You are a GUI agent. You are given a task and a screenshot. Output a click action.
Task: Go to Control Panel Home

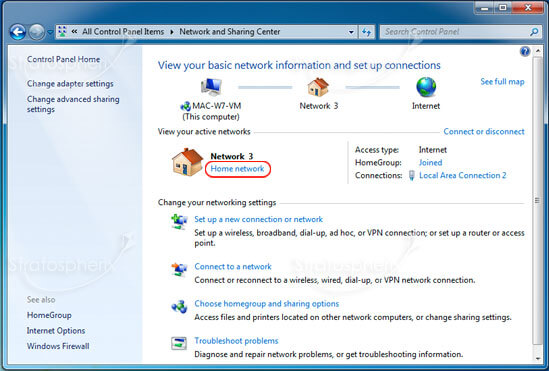[63, 59]
